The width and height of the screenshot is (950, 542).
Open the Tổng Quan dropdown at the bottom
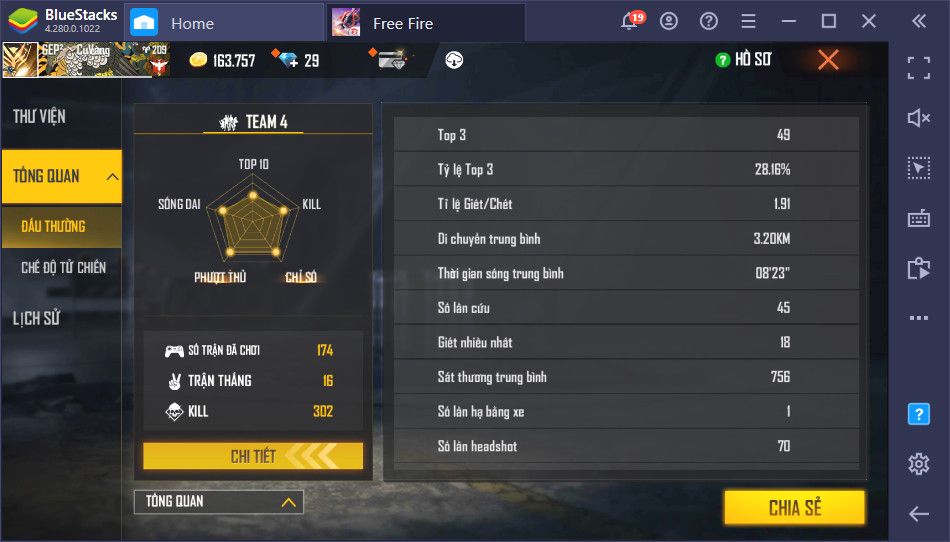tap(219, 501)
